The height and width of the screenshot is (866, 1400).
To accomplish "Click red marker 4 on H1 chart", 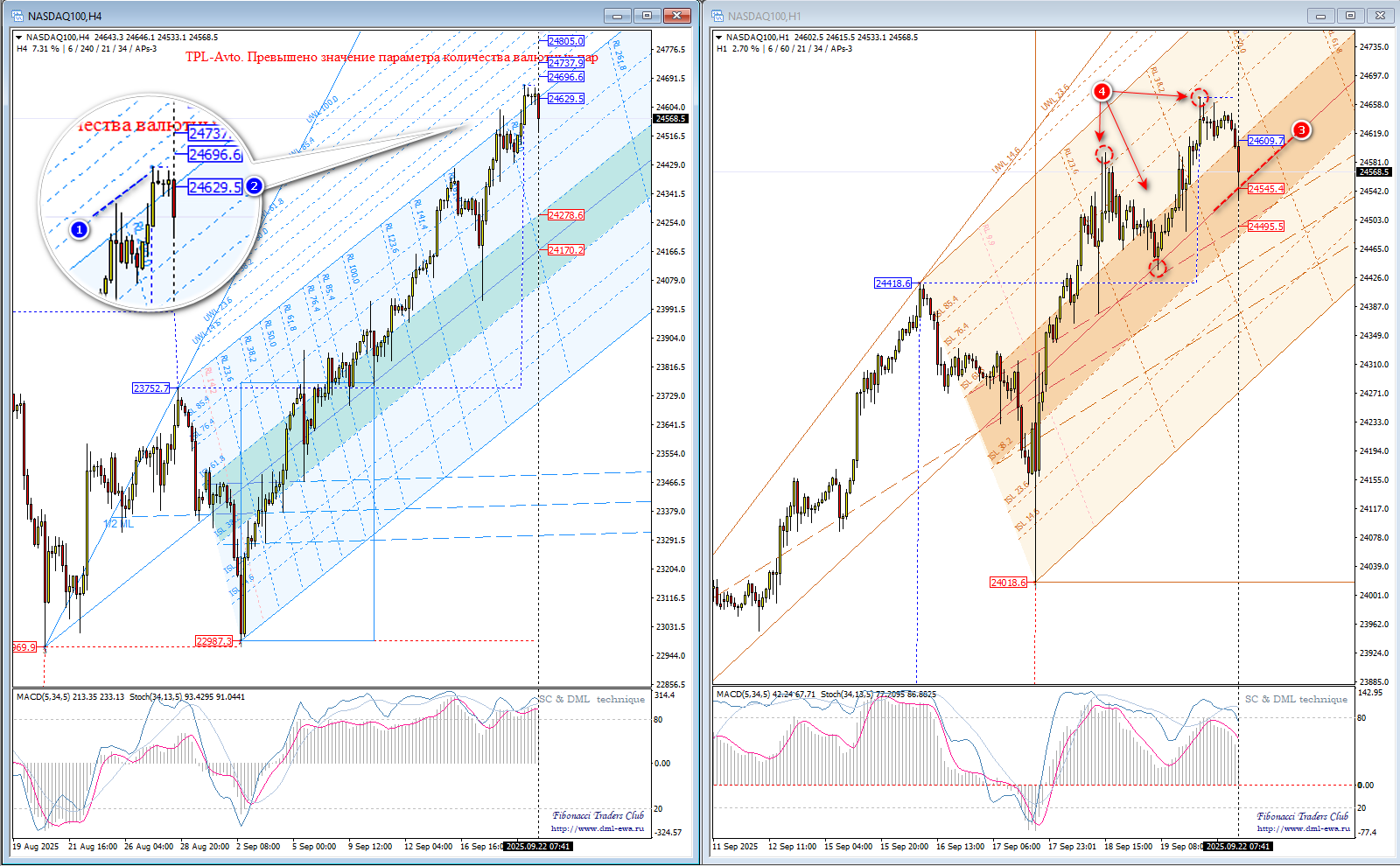I will pyautogui.click(x=1102, y=92).
